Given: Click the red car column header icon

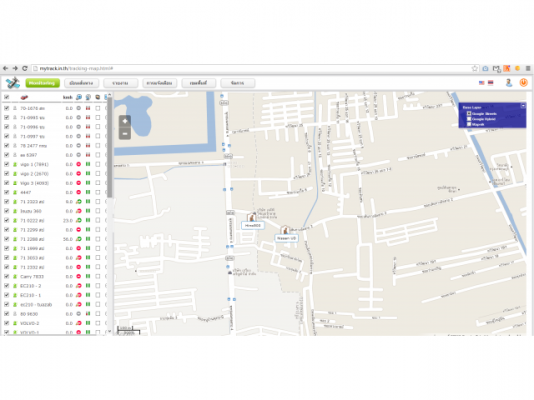Looking at the screenshot, I should [x=24, y=97].
